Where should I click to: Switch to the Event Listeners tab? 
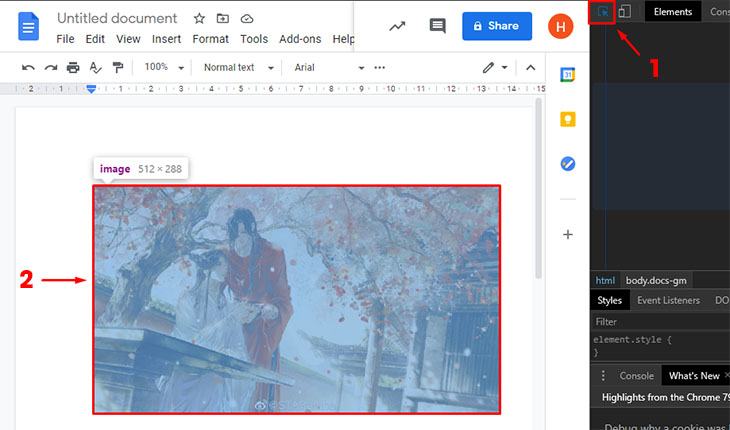pos(668,300)
